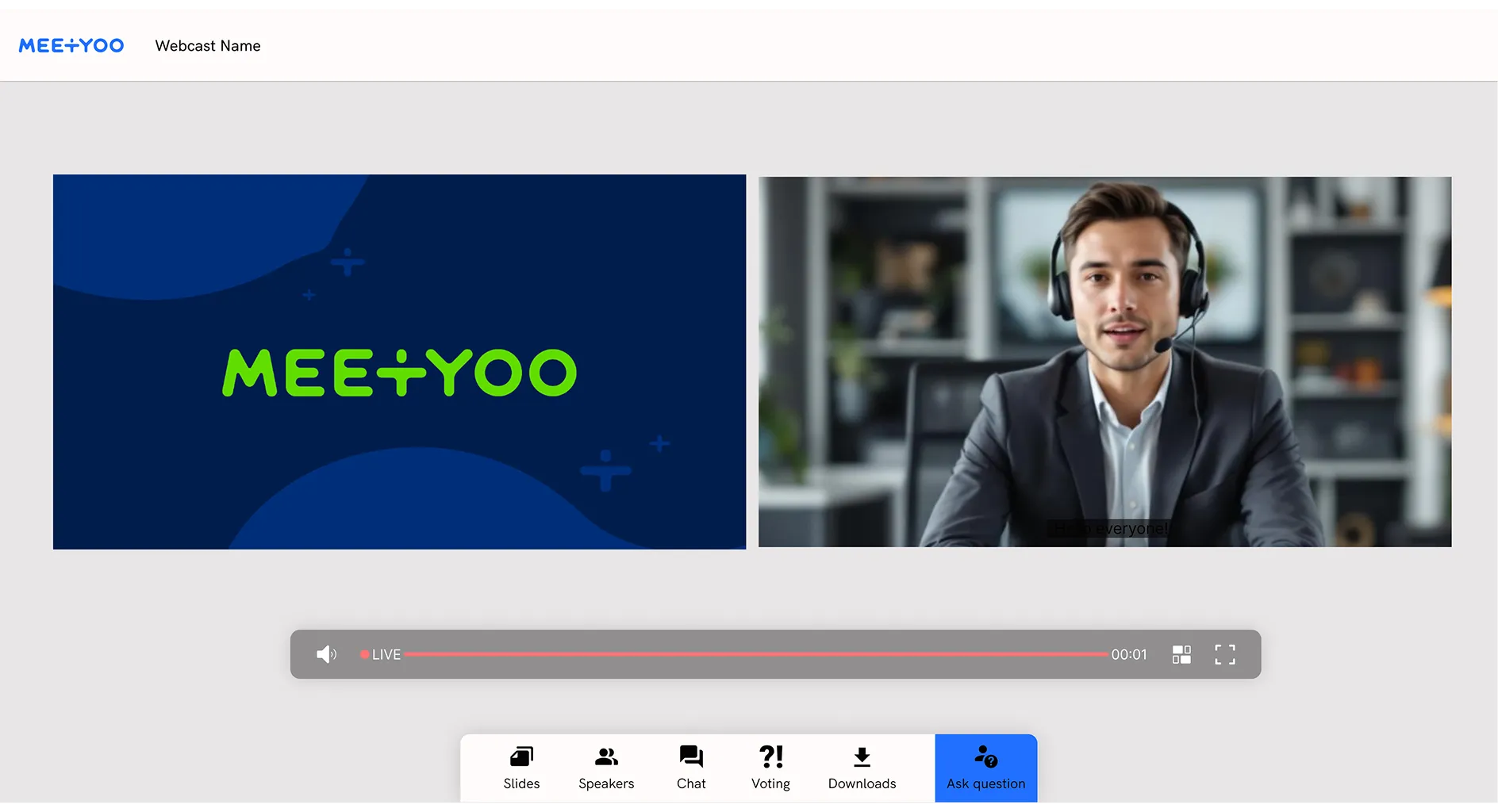
Task: Open the Slides tab by its label
Action: (521, 783)
